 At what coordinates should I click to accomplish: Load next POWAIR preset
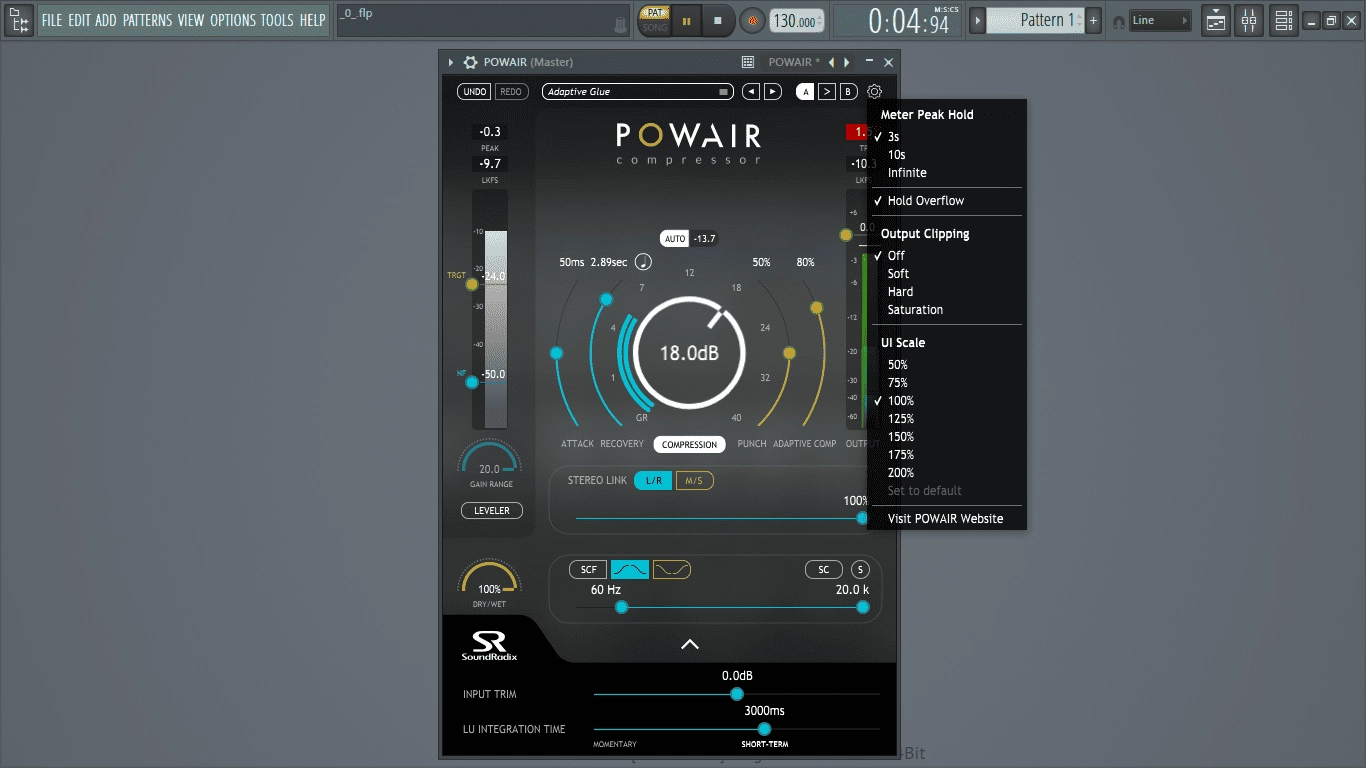pos(773,92)
